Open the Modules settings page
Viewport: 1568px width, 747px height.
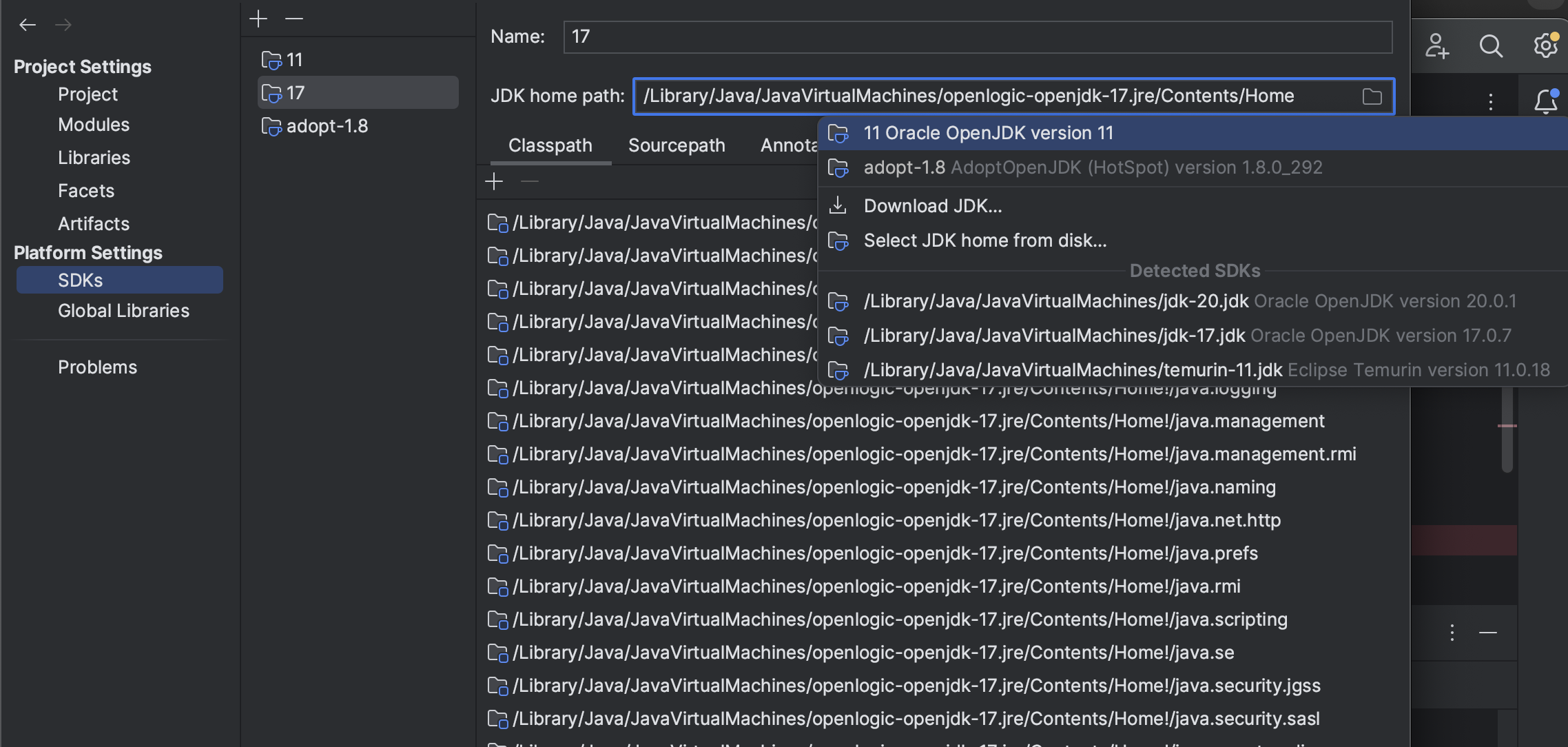tap(94, 125)
